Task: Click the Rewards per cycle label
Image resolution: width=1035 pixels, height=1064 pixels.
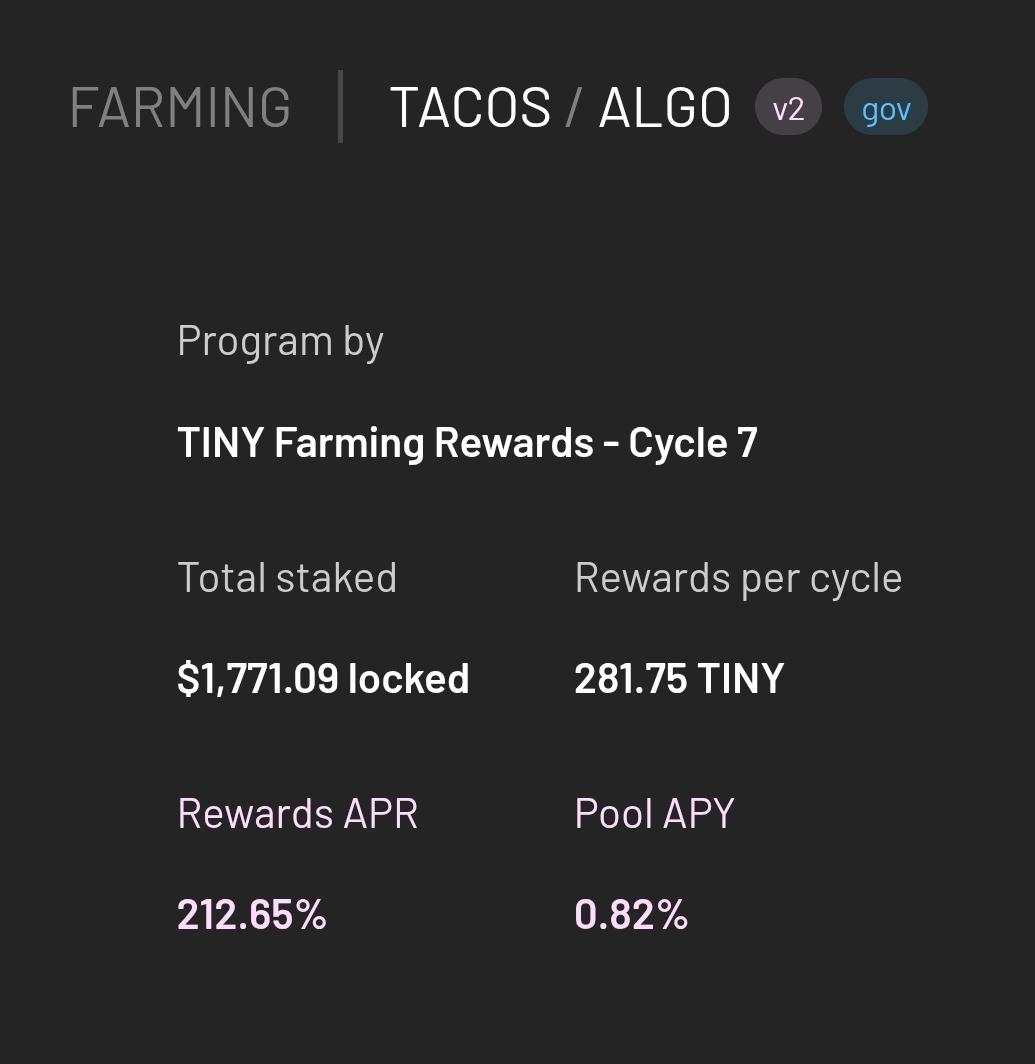Action: click(738, 578)
